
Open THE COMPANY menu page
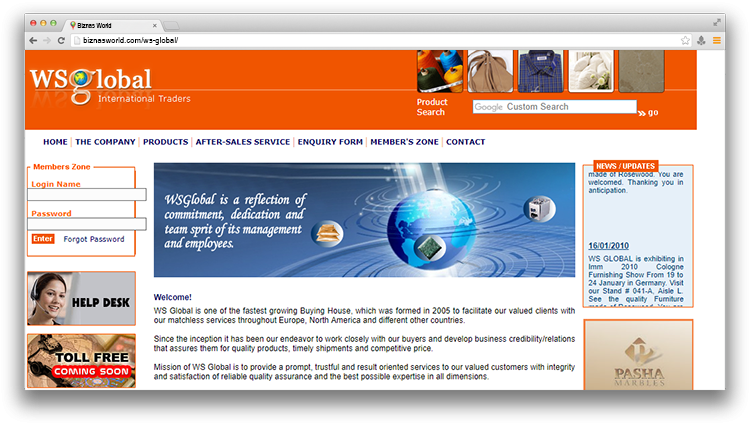coord(105,142)
